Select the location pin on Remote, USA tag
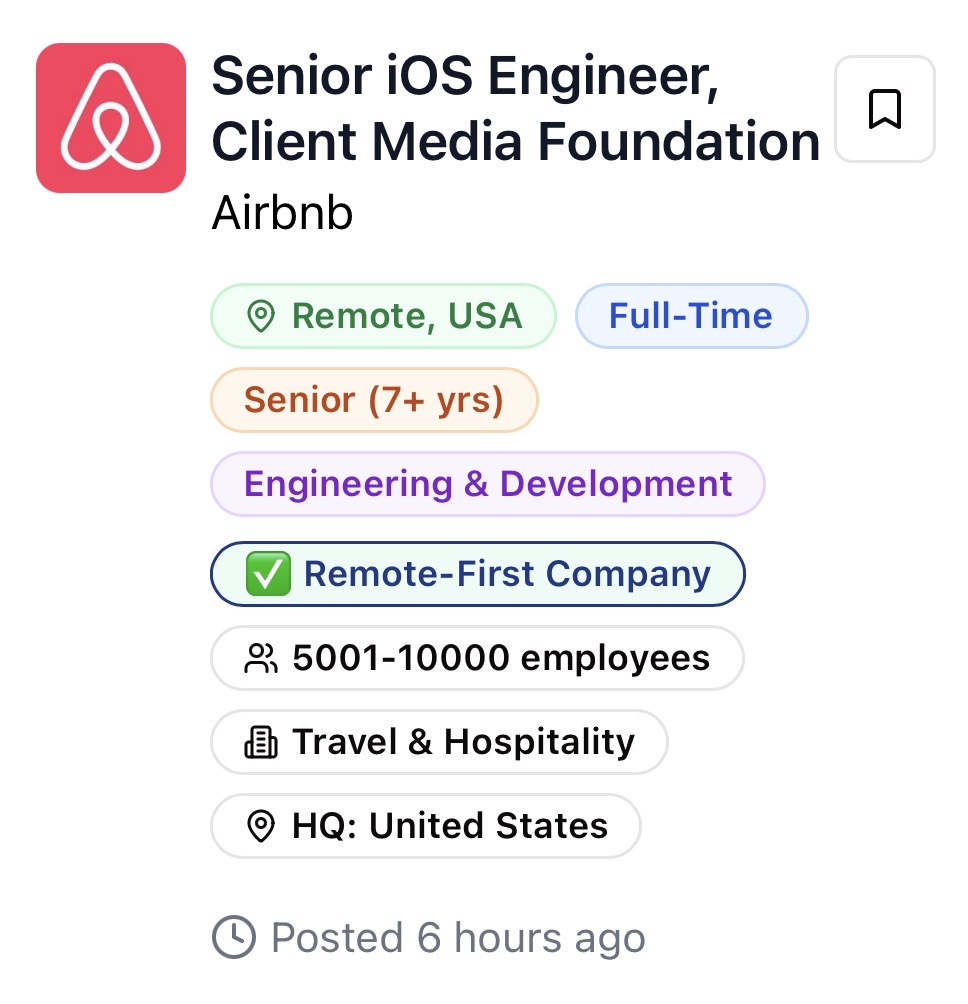Viewport: 968px width, 1004px height. tap(261, 315)
